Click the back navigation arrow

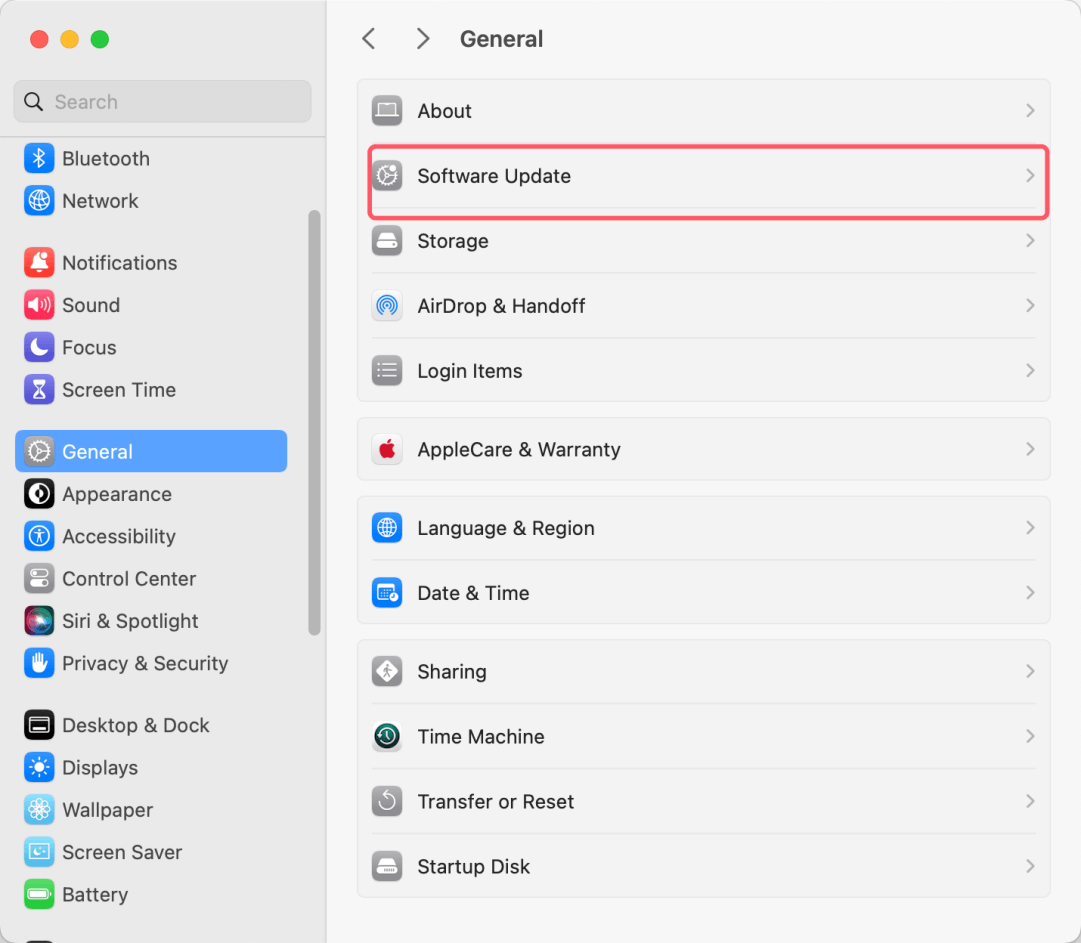click(x=368, y=38)
